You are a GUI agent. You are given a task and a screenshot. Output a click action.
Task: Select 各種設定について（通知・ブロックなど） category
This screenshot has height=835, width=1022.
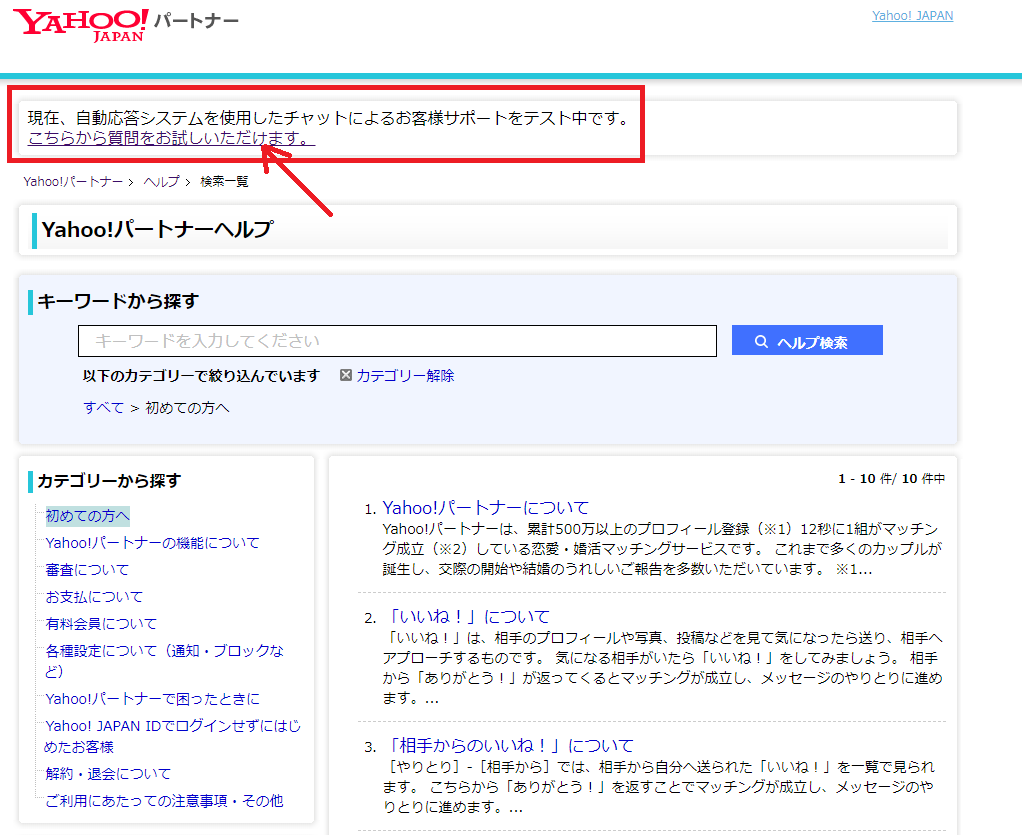click(x=164, y=660)
